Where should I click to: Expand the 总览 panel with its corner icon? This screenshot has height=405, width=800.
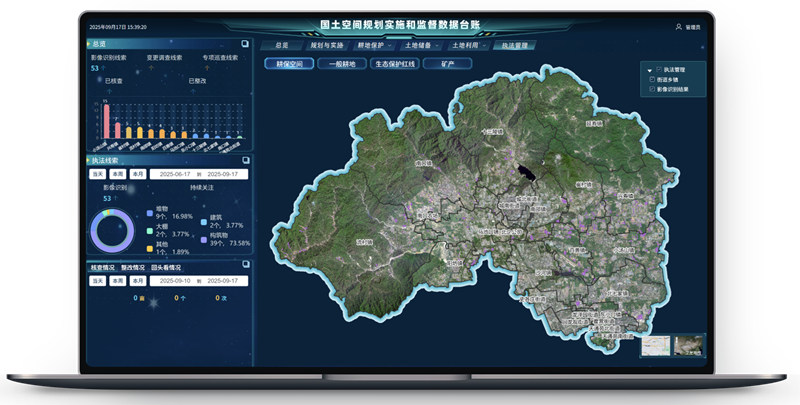point(245,45)
